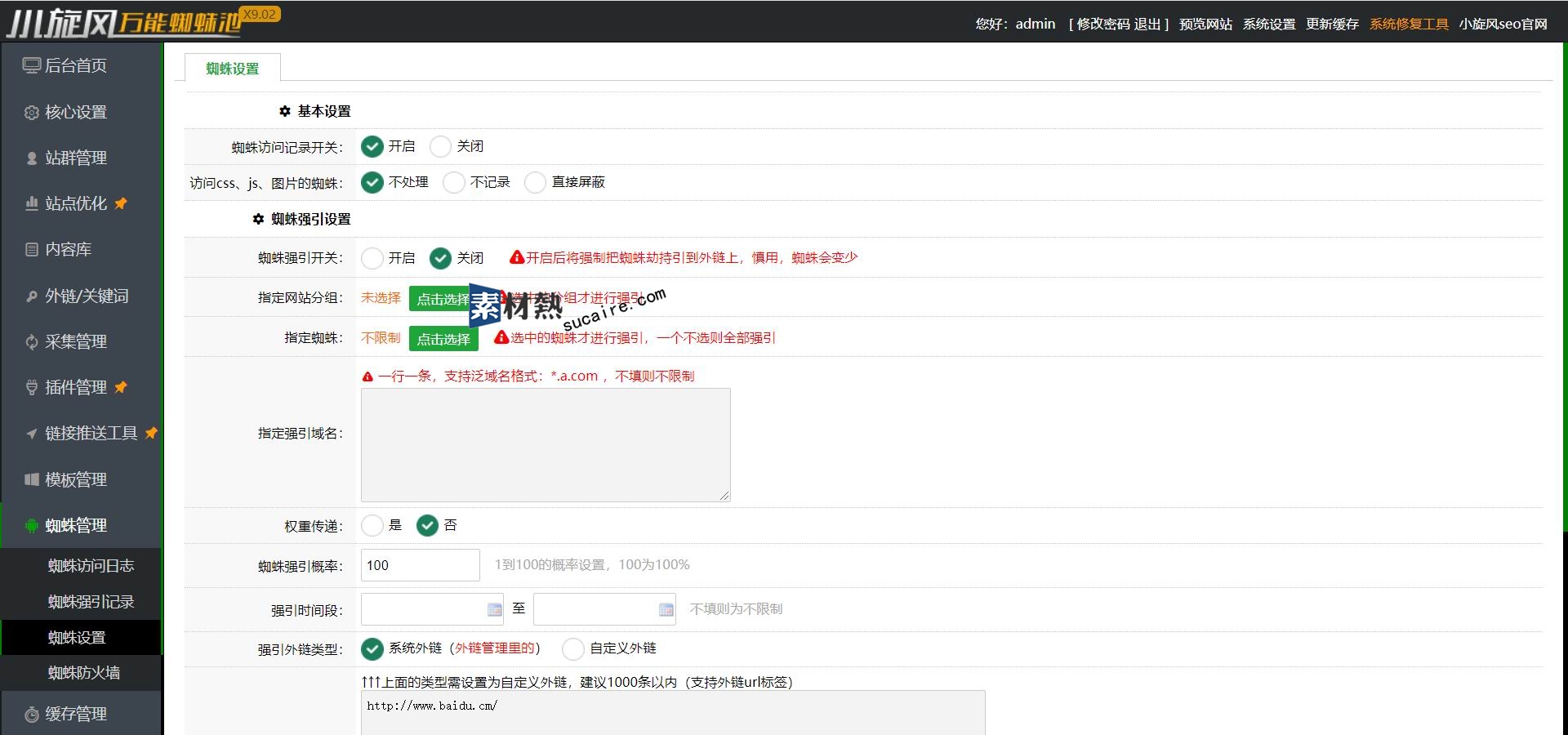Click the gear icon beside 核心设置
1568x735 pixels.
point(31,113)
